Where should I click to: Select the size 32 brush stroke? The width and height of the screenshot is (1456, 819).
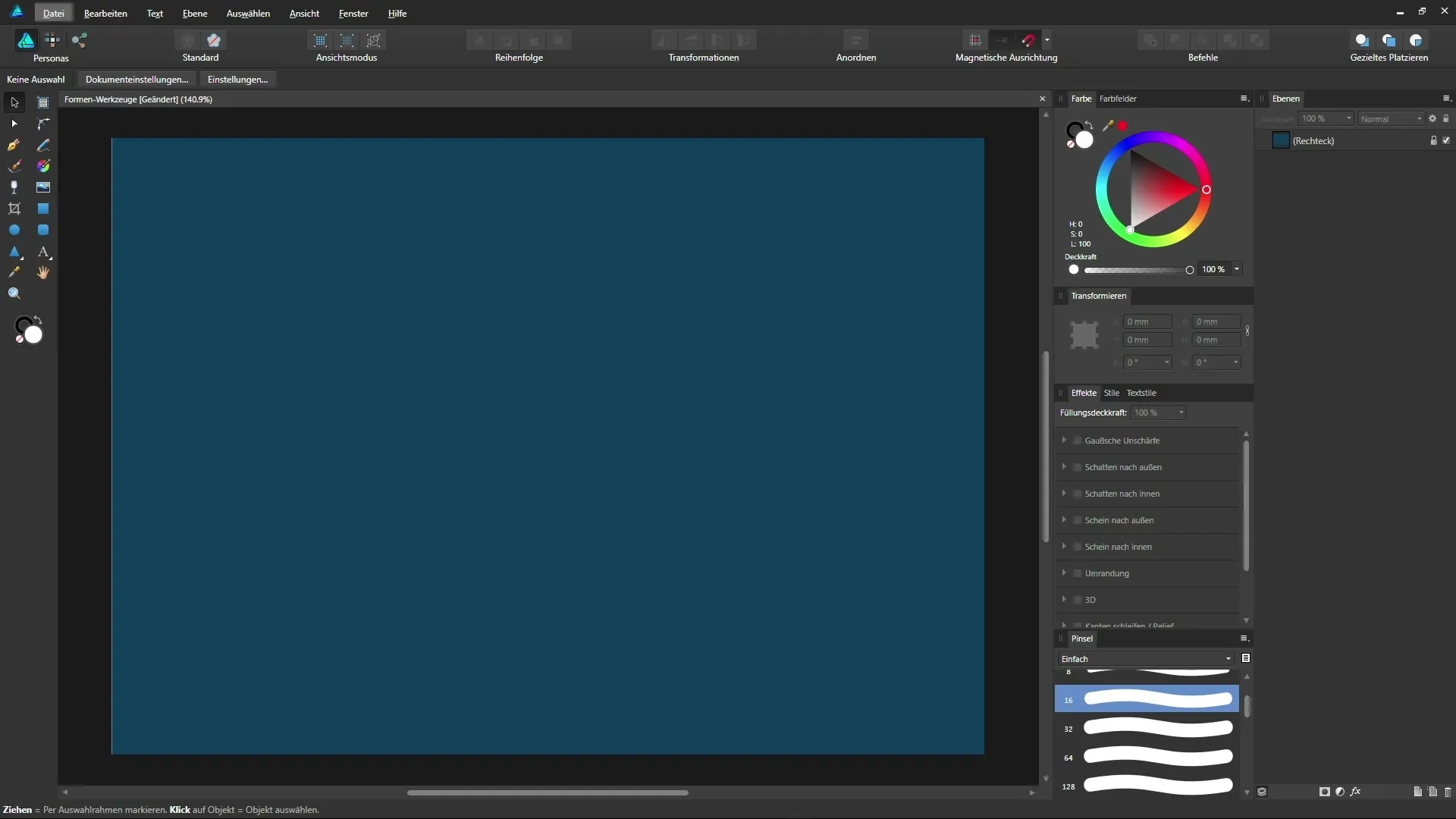click(1147, 728)
